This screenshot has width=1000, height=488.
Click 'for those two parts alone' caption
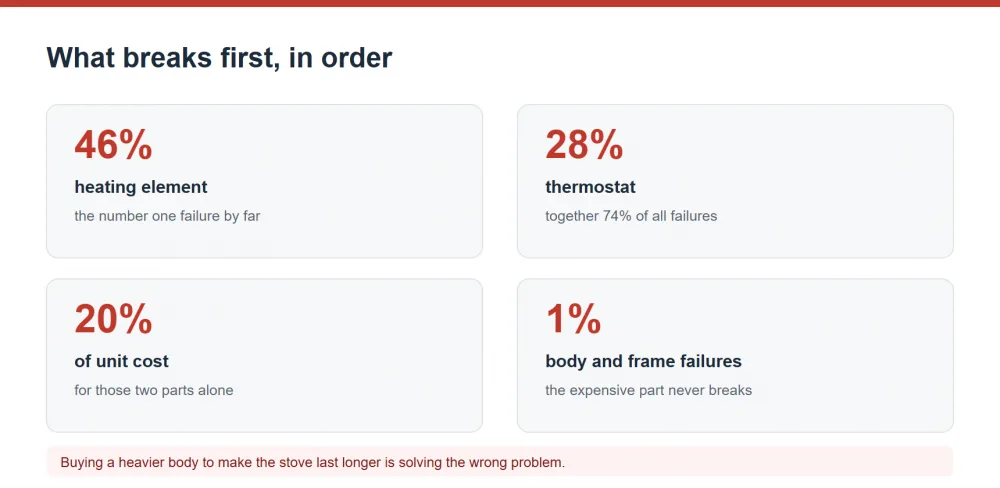[154, 390]
